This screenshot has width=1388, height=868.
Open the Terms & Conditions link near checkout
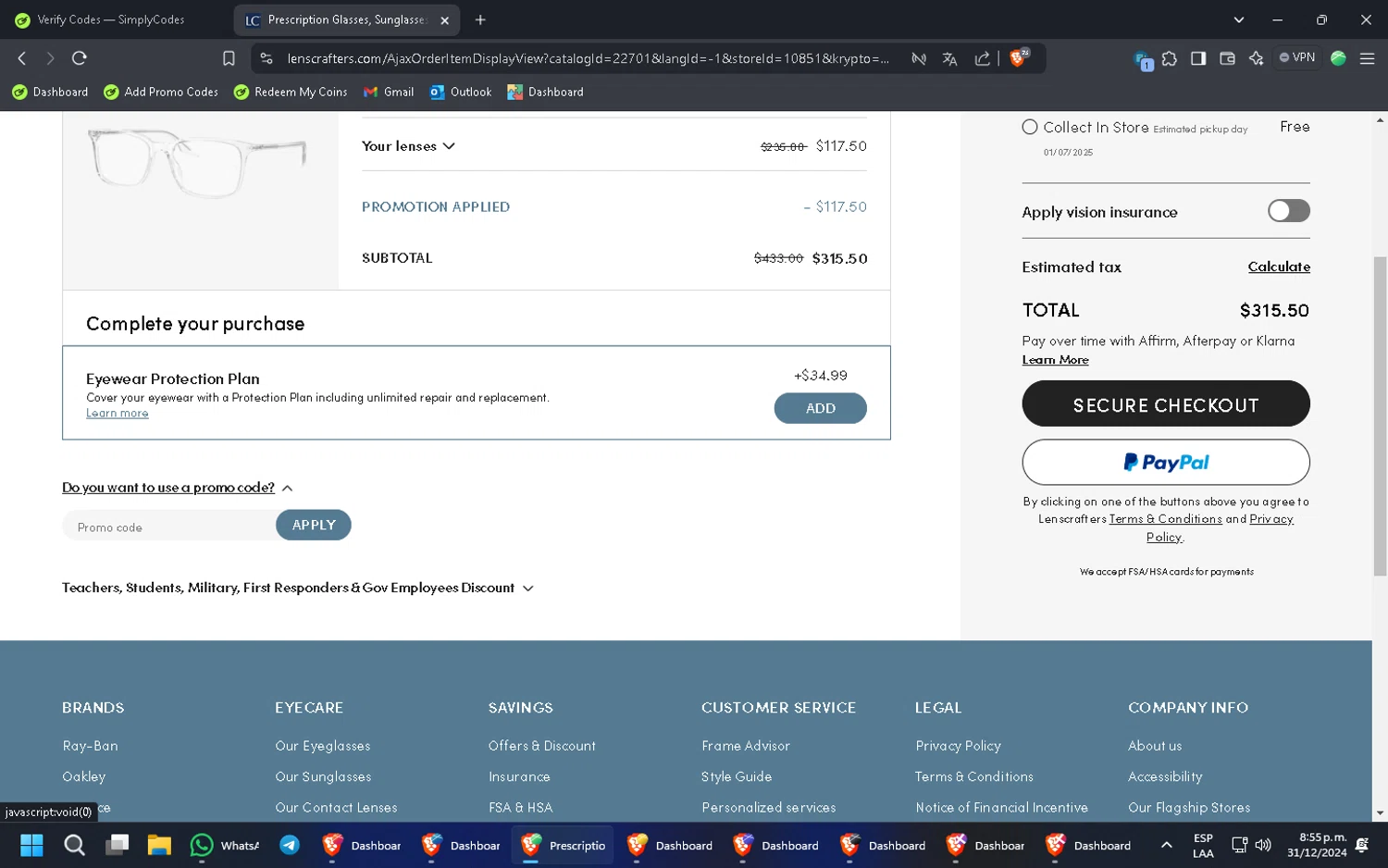(x=1165, y=519)
